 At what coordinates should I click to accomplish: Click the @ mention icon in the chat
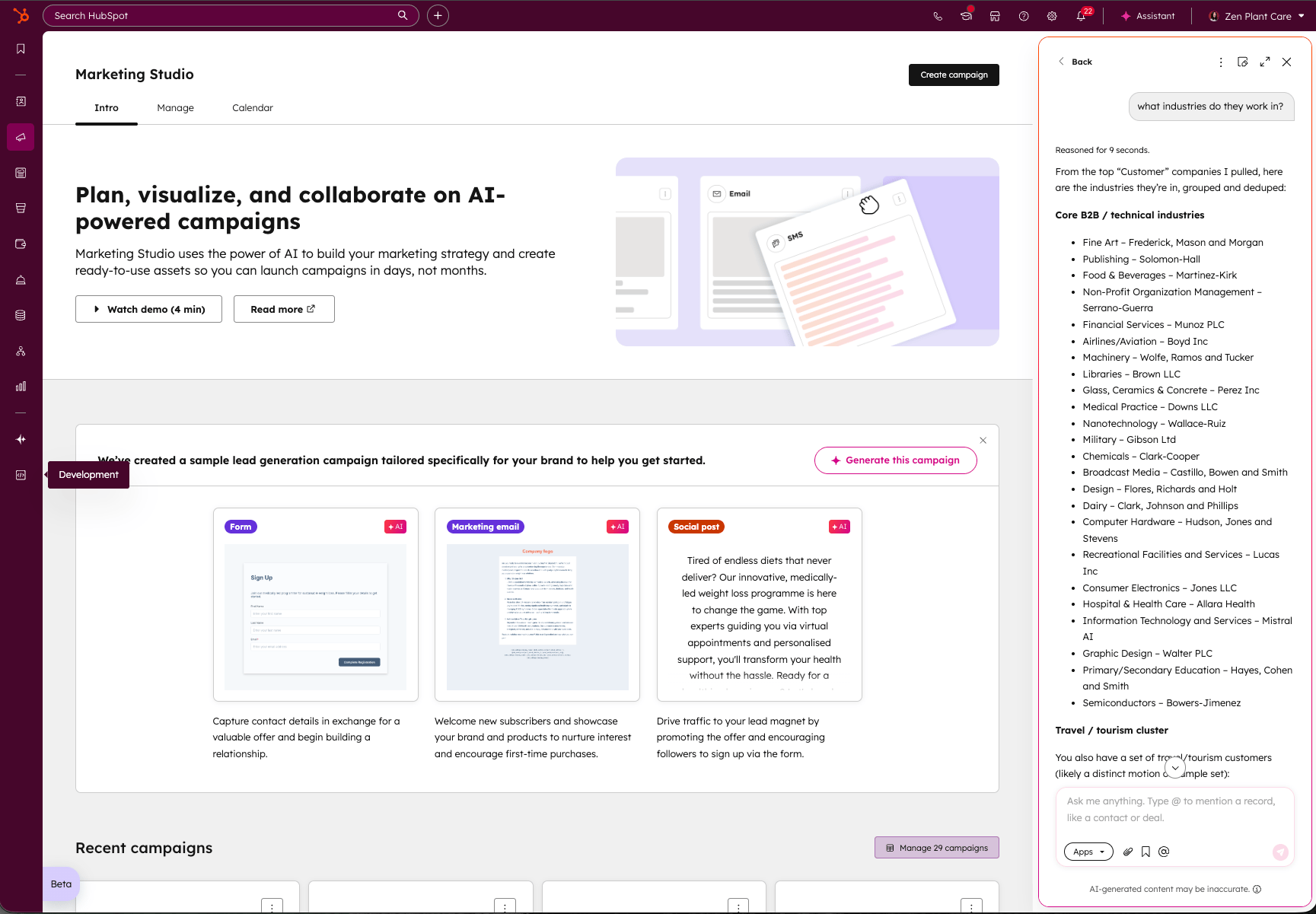click(x=1164, y=852)
